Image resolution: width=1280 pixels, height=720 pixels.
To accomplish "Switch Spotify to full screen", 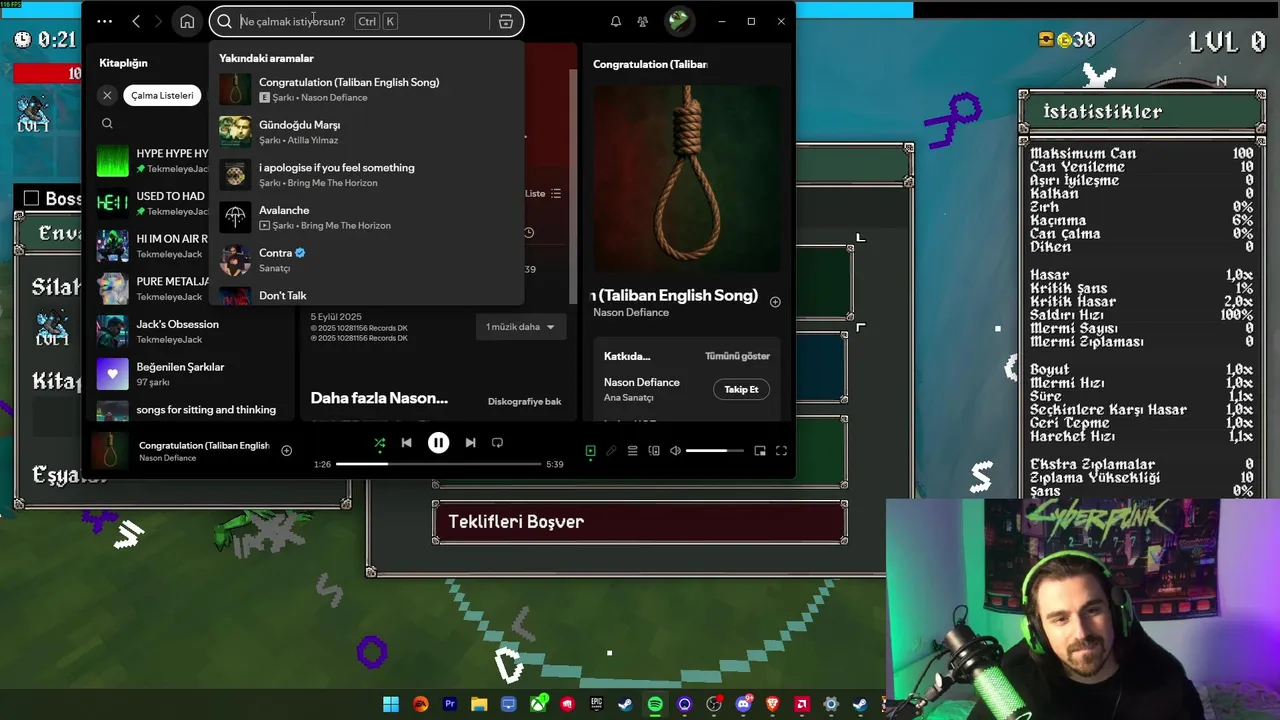I will click(781, 451).
